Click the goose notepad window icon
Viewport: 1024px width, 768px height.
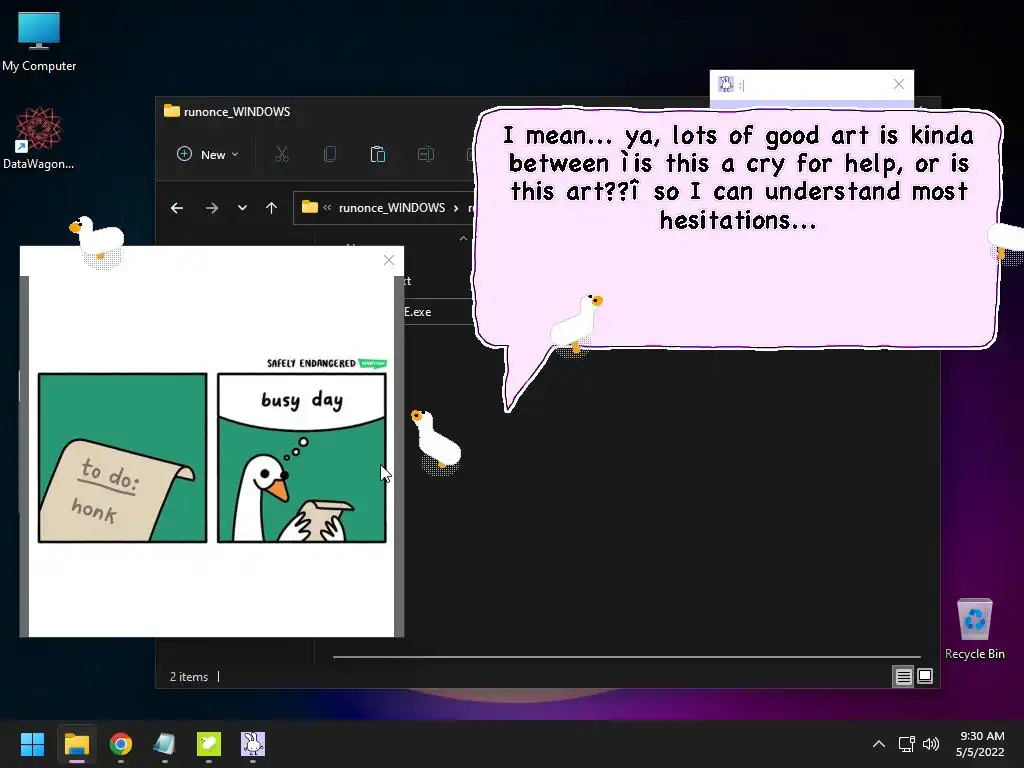pyautogui.click(x=726, y=84)
